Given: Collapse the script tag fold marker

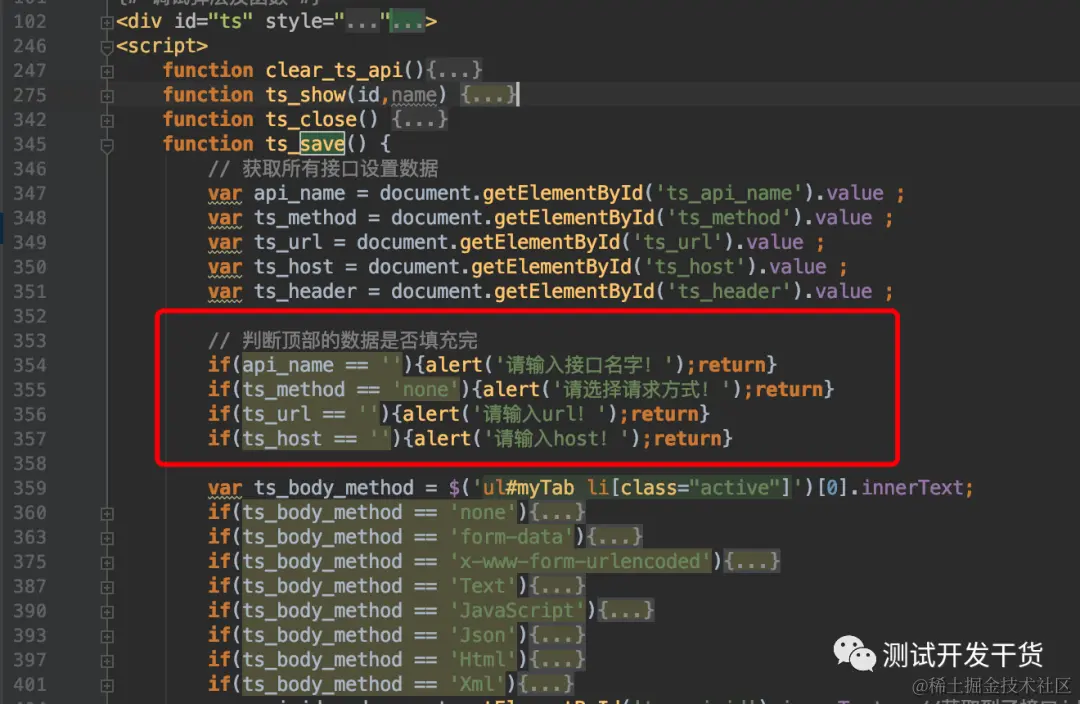Looking at the screenshot, I should (x=107, y=48).
